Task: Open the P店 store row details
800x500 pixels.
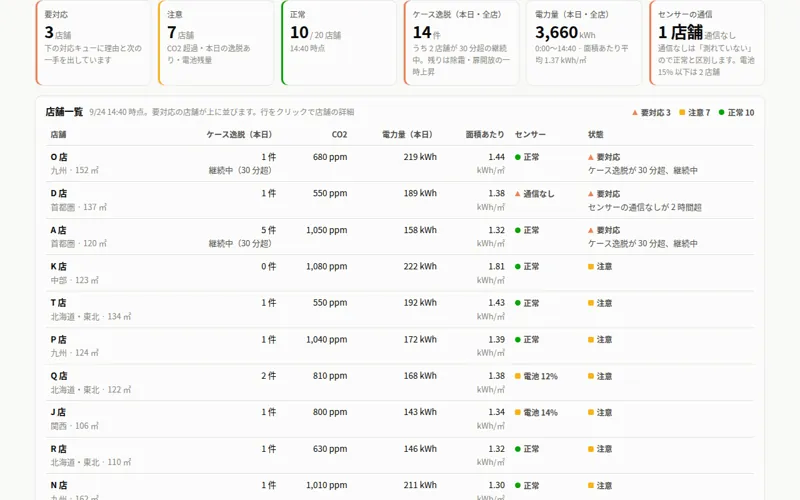Action: [x=399, y=346]
